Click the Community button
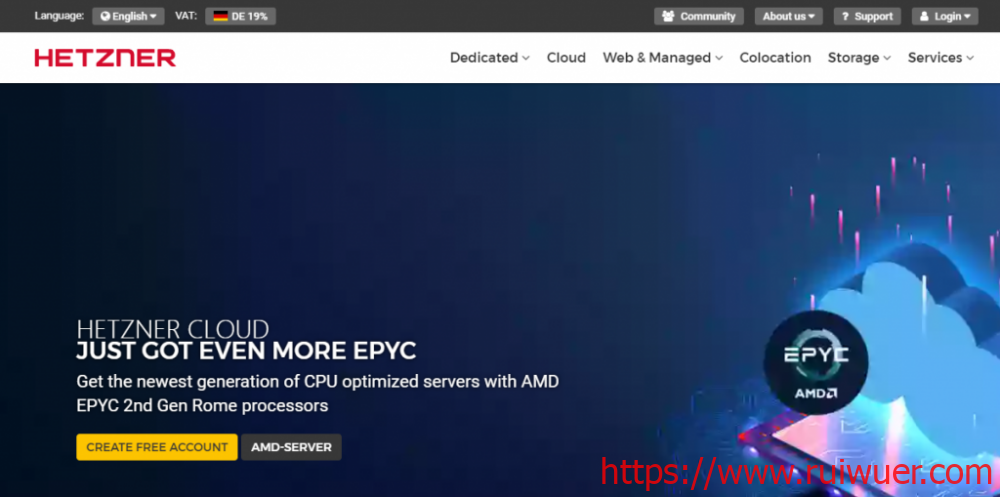 point(699,17)
